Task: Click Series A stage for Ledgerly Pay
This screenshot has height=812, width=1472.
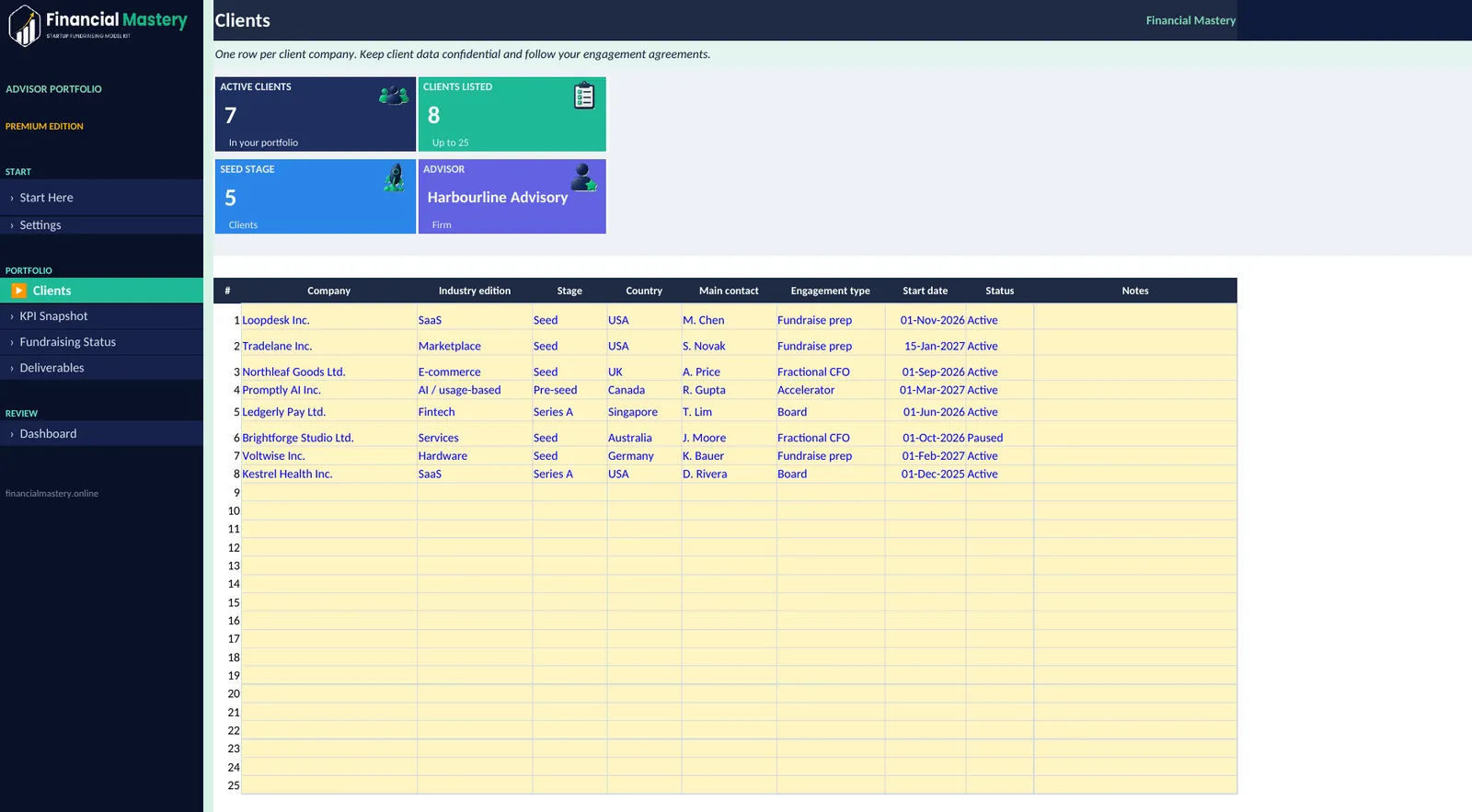Action: coord(569,412)
